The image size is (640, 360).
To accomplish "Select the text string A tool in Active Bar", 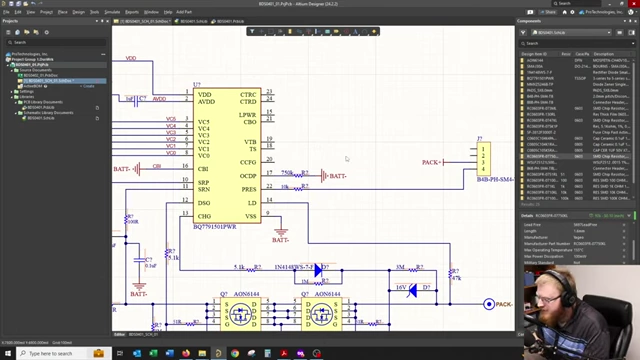I will [356, 31].
